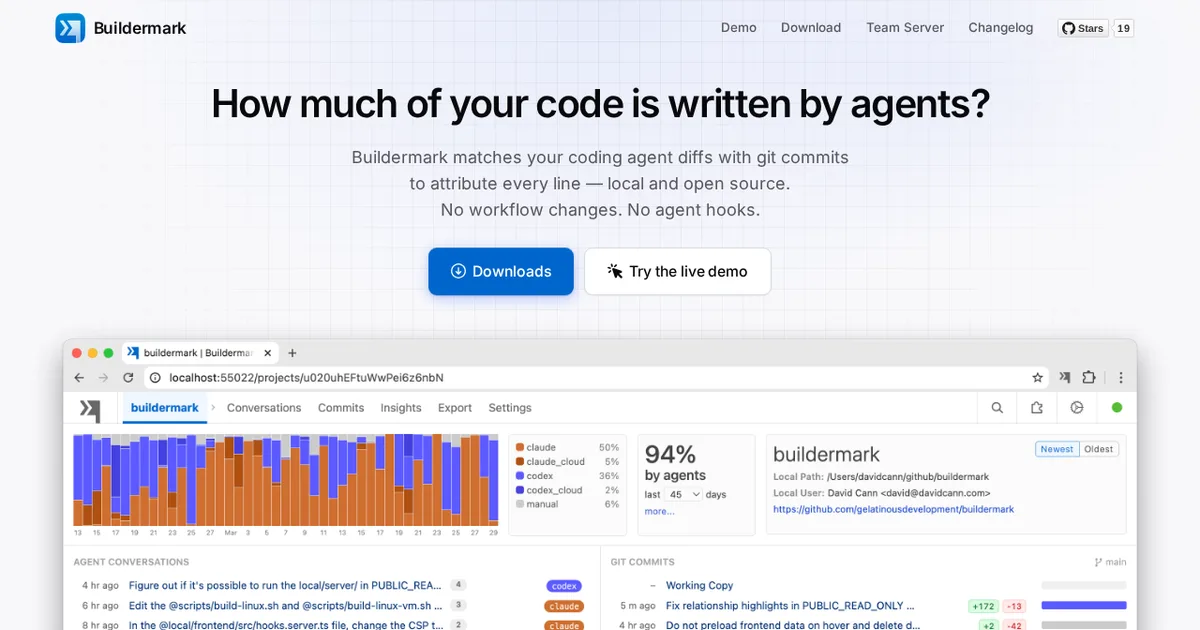Select the buildermark project tab in app
1200x630 pixels.
coord(165,408)
